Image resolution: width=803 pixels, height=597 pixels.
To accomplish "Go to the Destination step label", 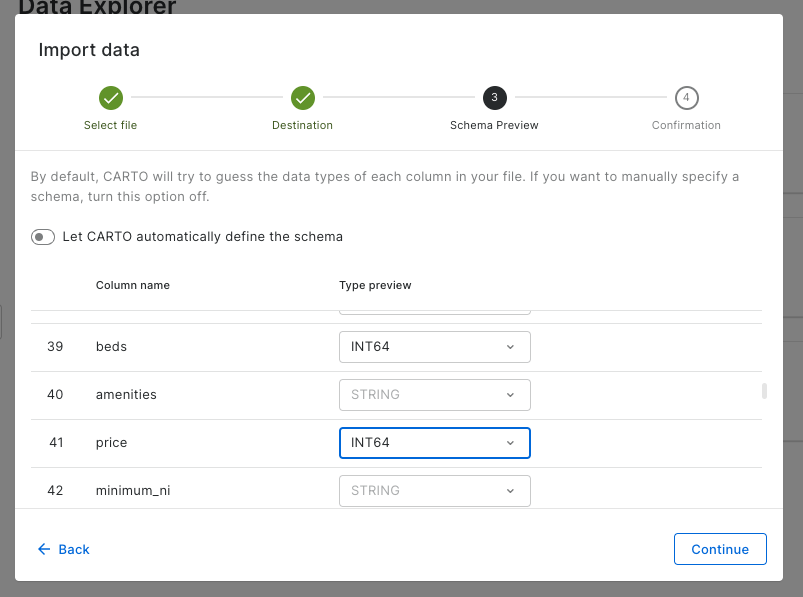I will tap(302, 125).
